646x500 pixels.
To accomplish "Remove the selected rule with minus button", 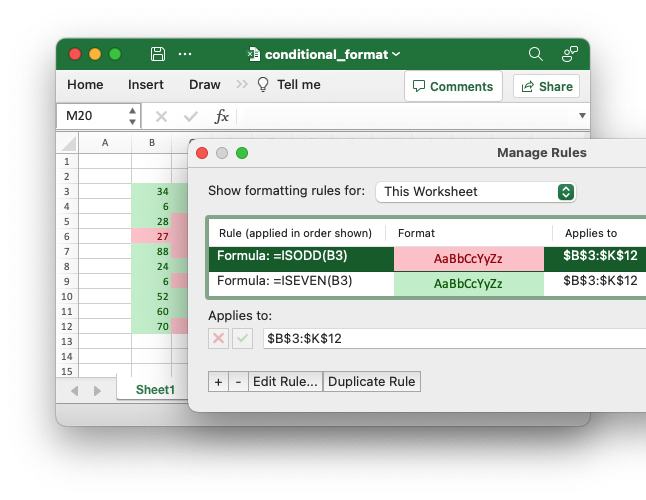I will click(237, 381).
